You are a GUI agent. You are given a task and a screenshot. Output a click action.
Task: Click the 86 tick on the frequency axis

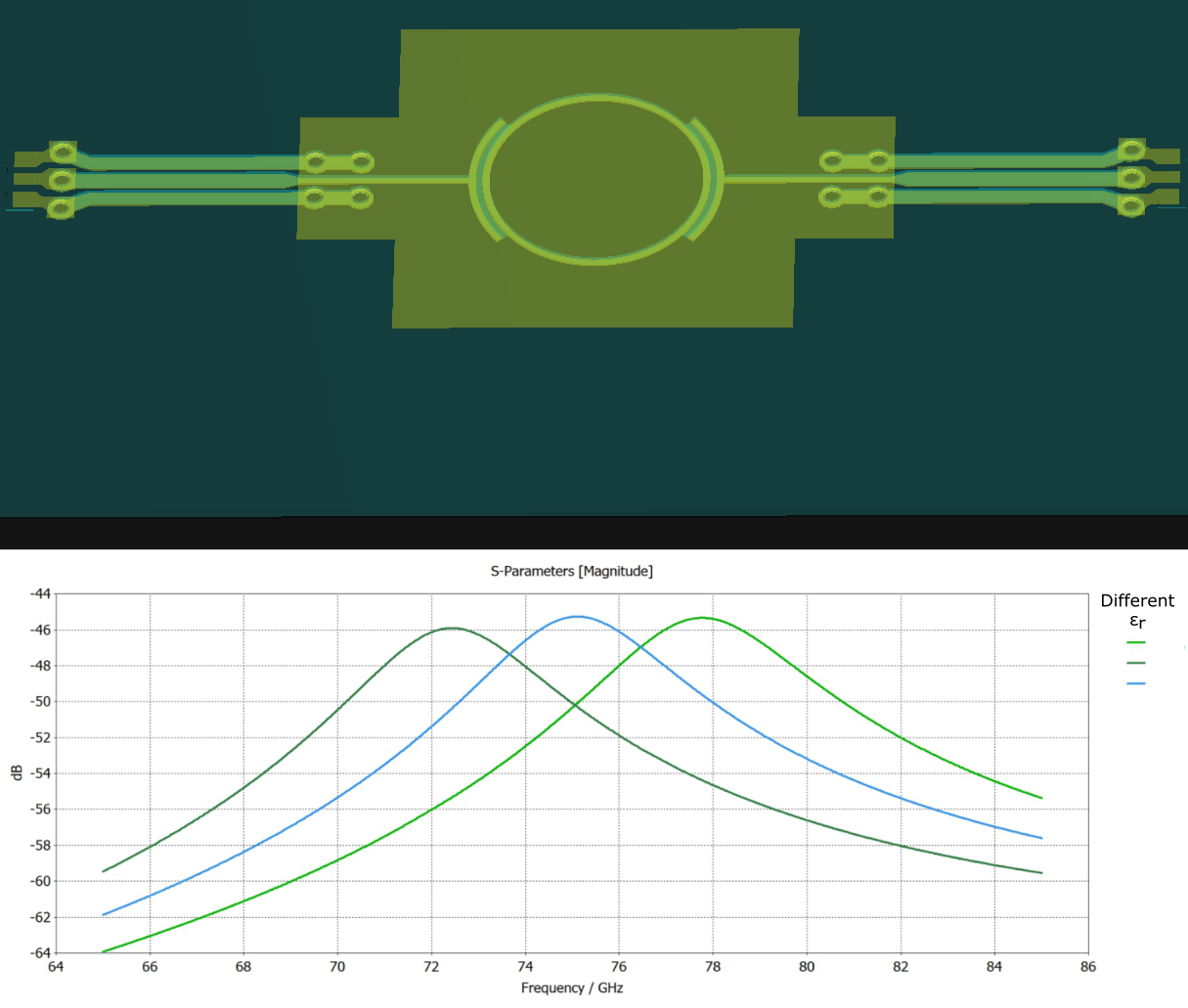(x=1088, y=967)
